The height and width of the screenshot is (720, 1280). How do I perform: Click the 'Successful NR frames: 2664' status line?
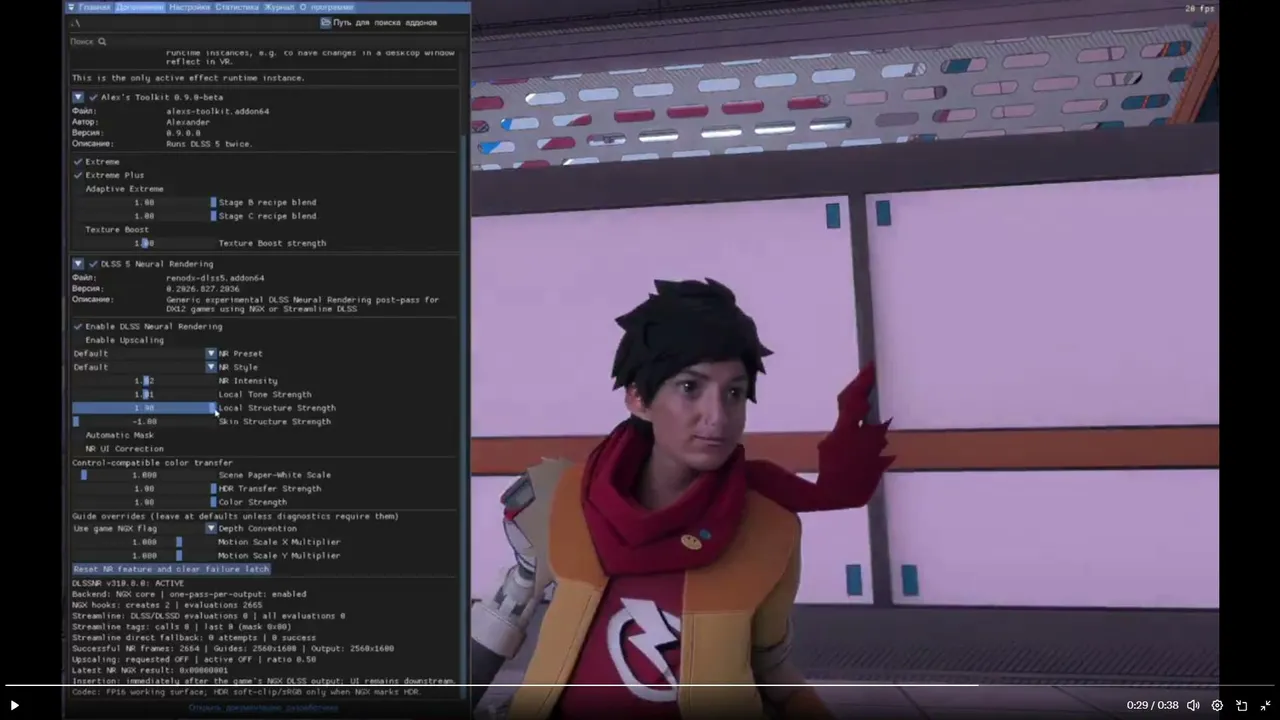233,648
